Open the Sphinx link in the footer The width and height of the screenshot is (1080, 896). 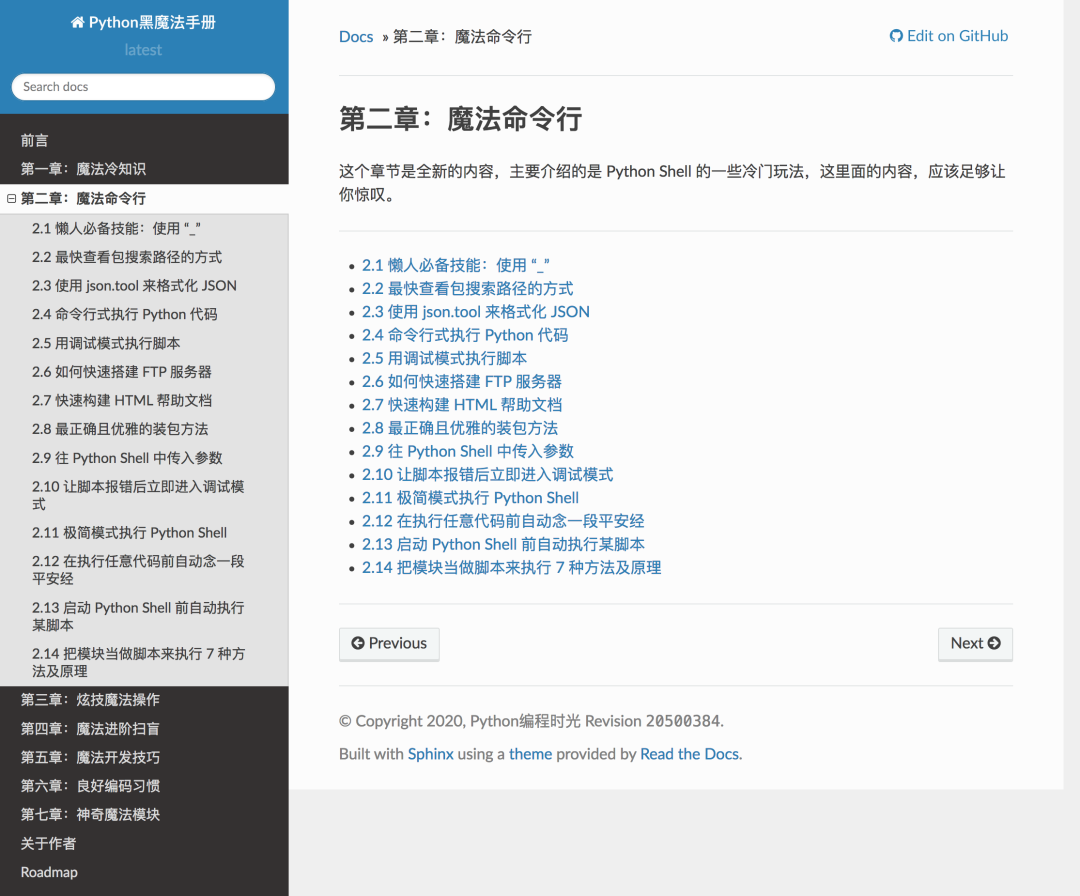(430, 754)
